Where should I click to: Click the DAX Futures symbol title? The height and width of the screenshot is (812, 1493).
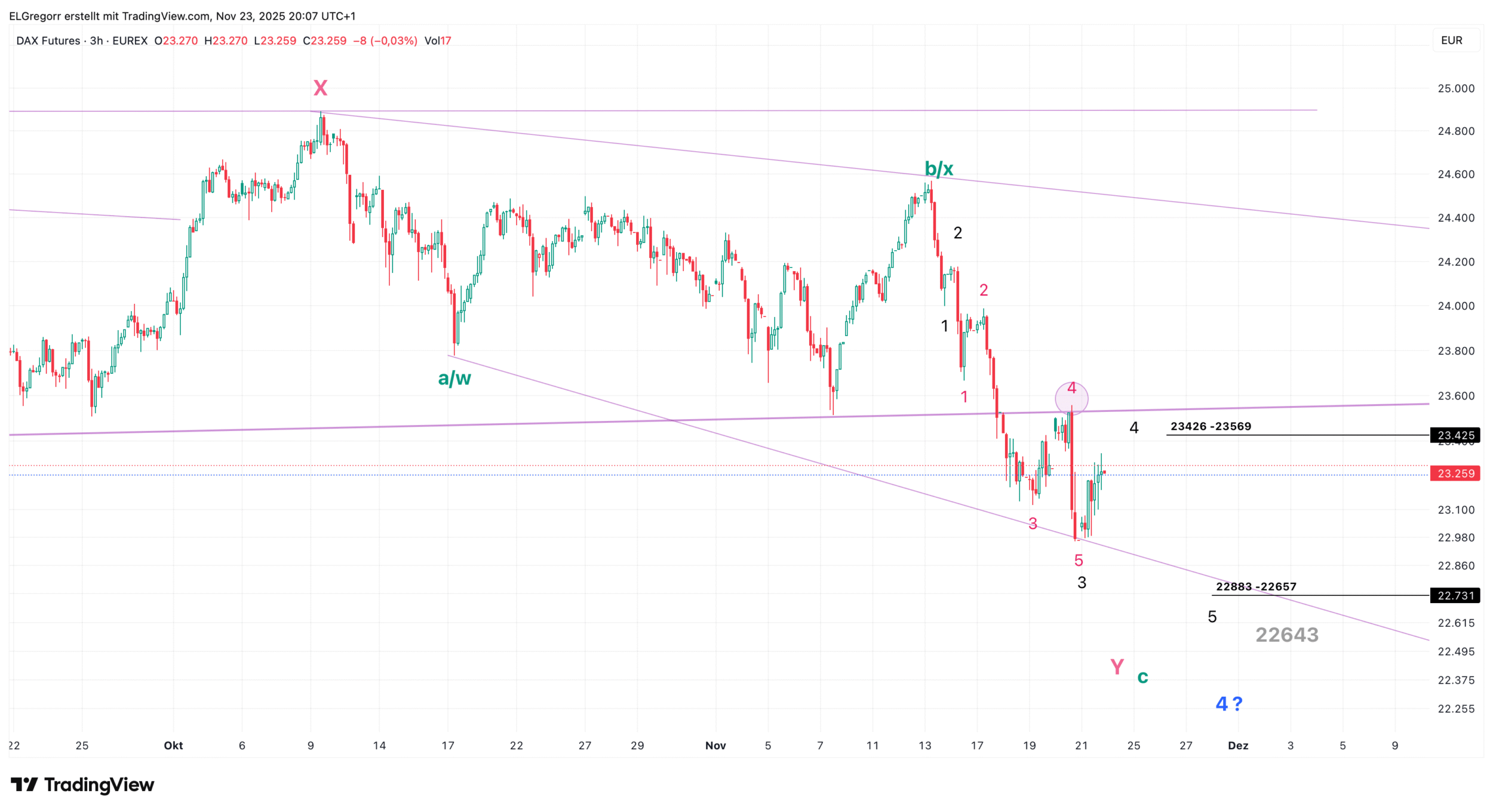tap(48, 41)
